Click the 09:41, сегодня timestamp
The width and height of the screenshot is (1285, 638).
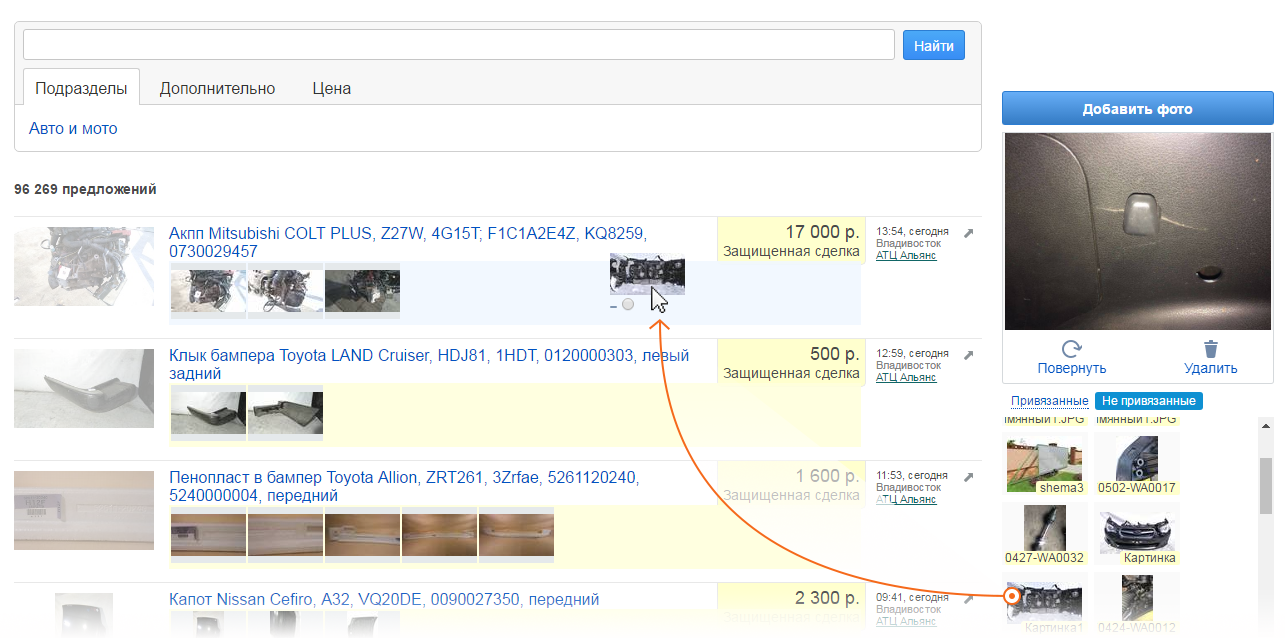pos(912,597)
